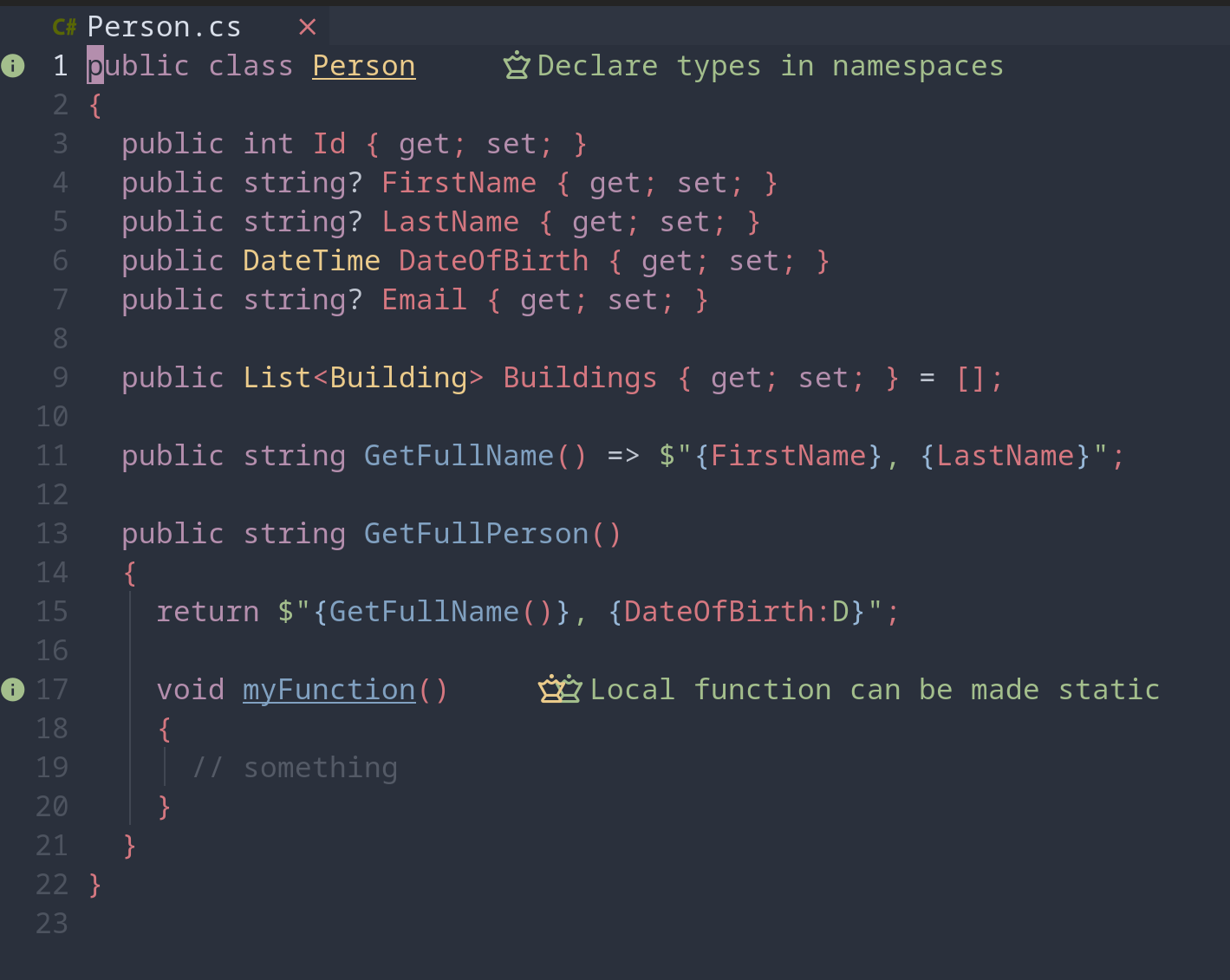Screen dimensions: 1230x980
Task: Click the GetFullPerson method declaration name
Action: coord(475,535)
